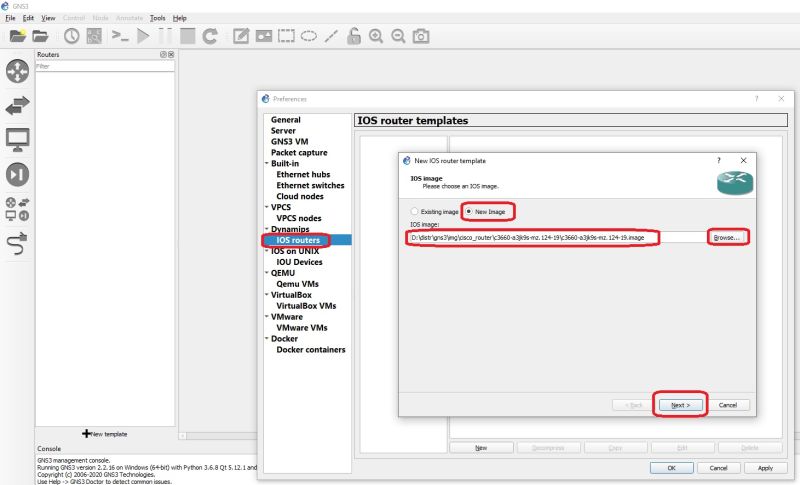Click New under IOS router templates

(x=481, y=448)
